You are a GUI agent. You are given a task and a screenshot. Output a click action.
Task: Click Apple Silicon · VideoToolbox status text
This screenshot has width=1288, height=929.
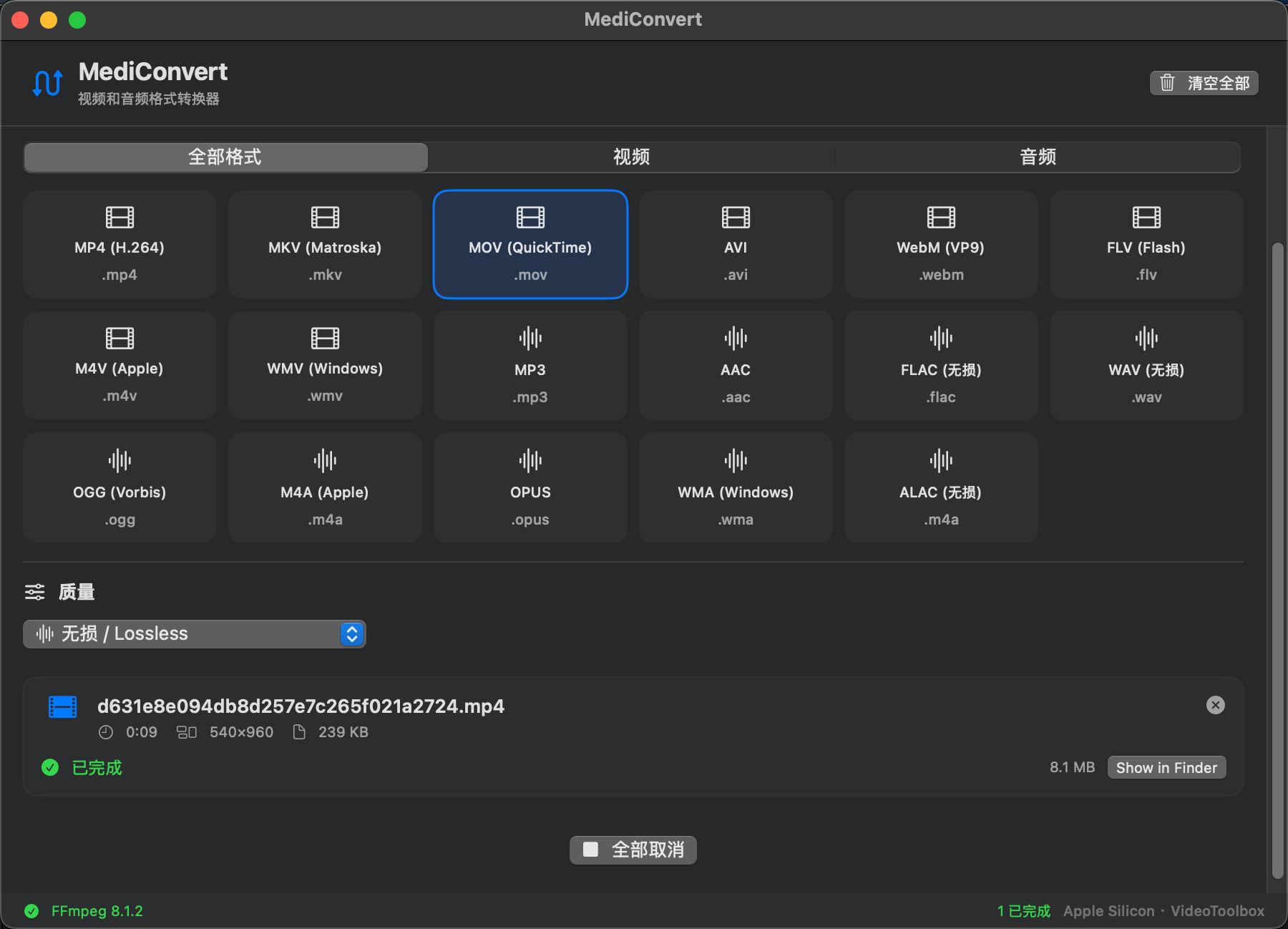1163,911
